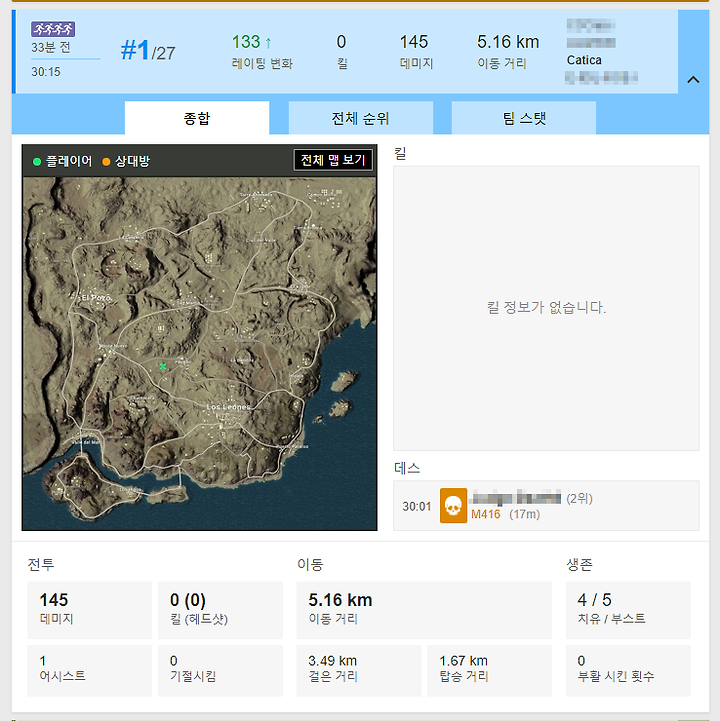This screenshot has height=721, width=720.
Task: Click the 33분 전 timestamp
Action: tap(51, 47)
